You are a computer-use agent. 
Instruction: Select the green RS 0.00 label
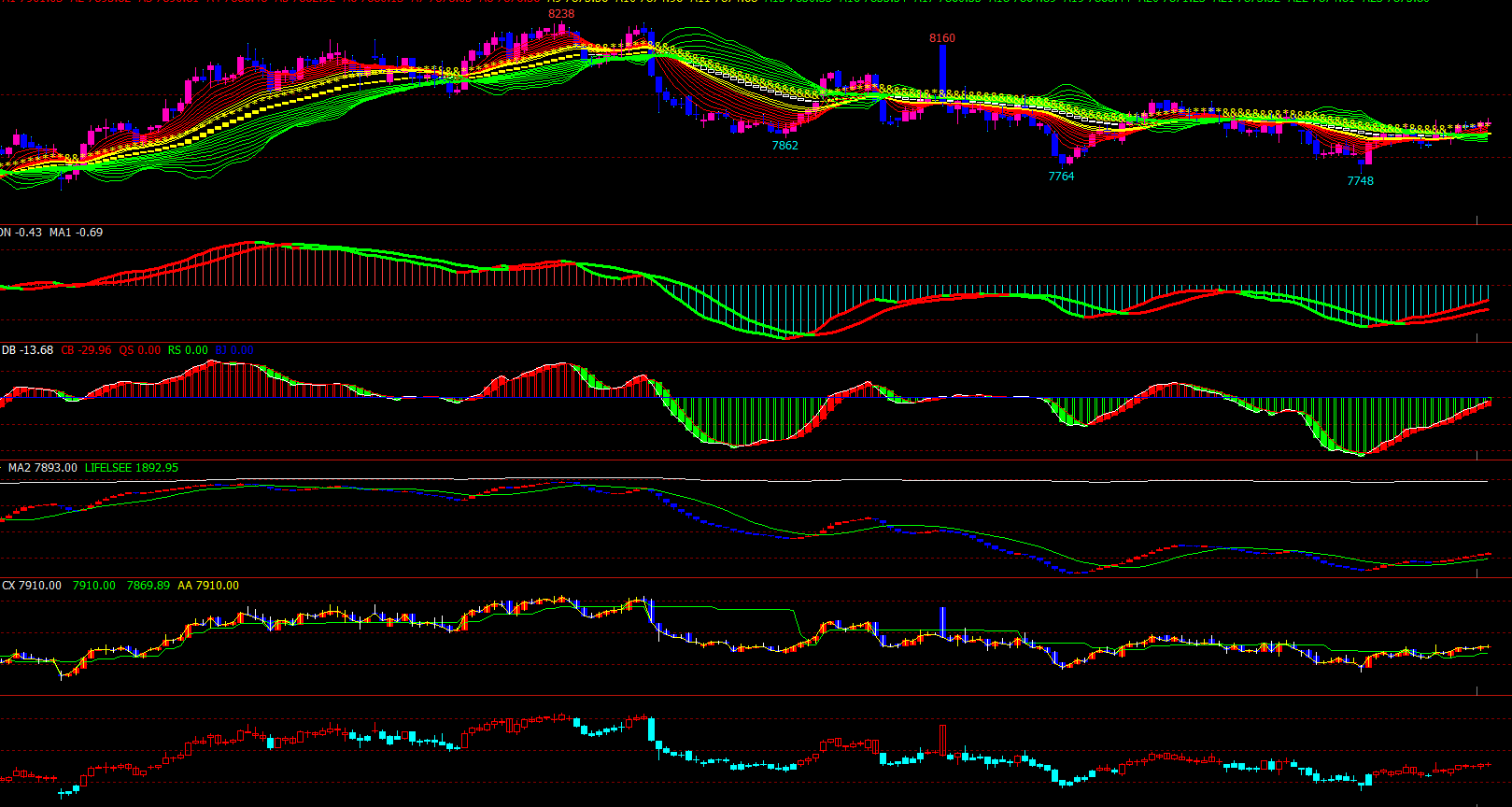coord(188,350)
